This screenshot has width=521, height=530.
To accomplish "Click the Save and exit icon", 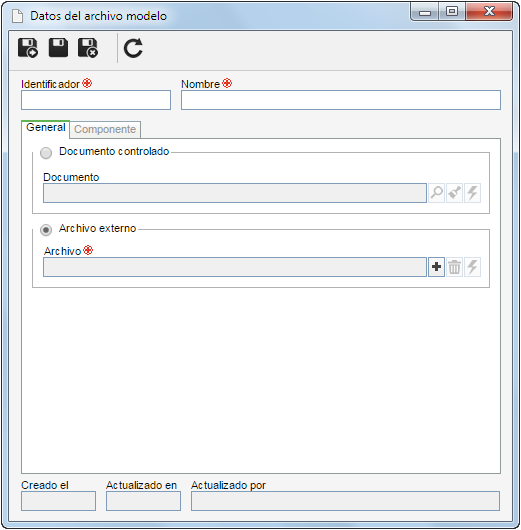I will (88, 48).
